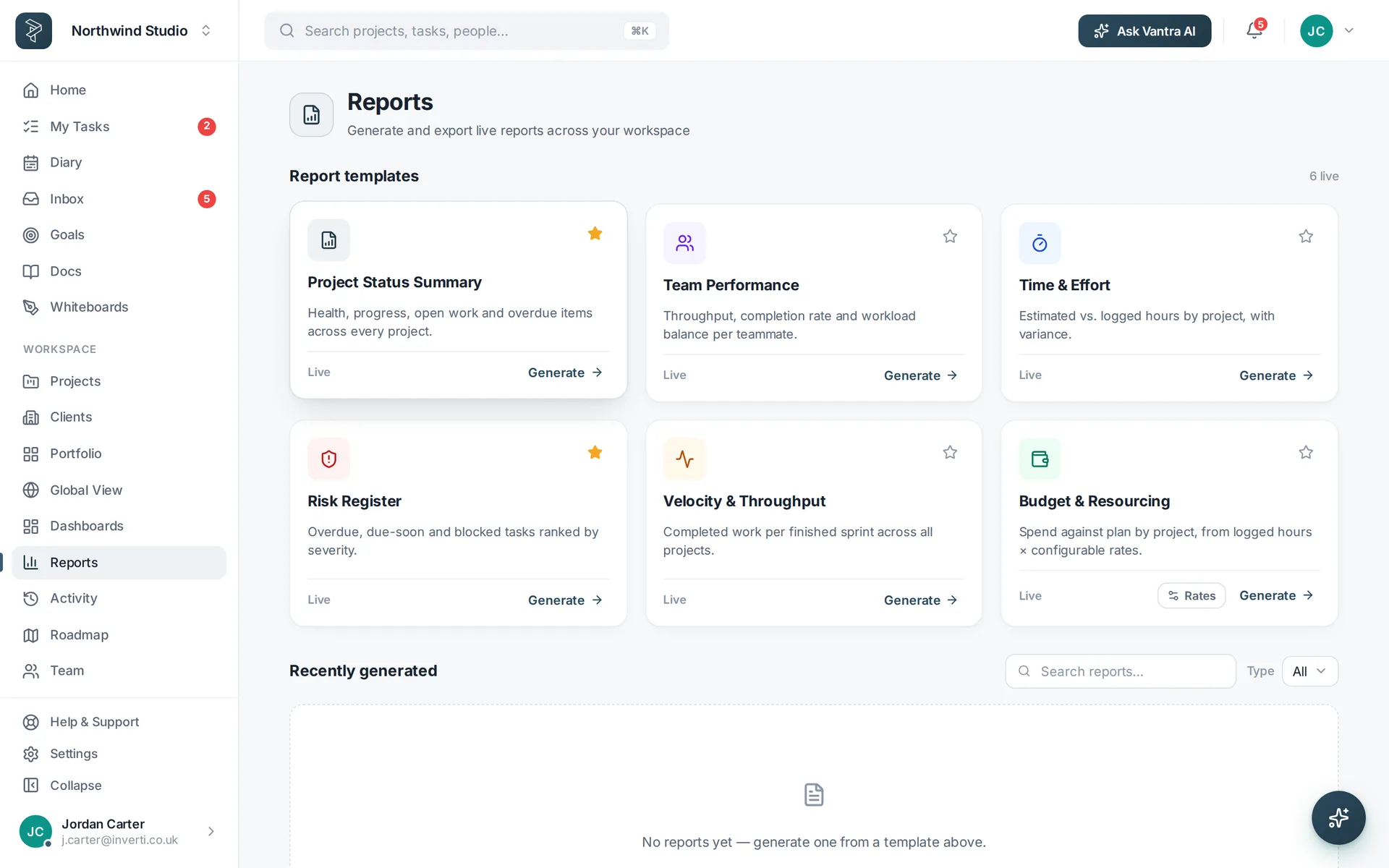The image size is (1389, 868).
Task: Click the Ask Vantra AI button
Action: tap(1144, 30)
